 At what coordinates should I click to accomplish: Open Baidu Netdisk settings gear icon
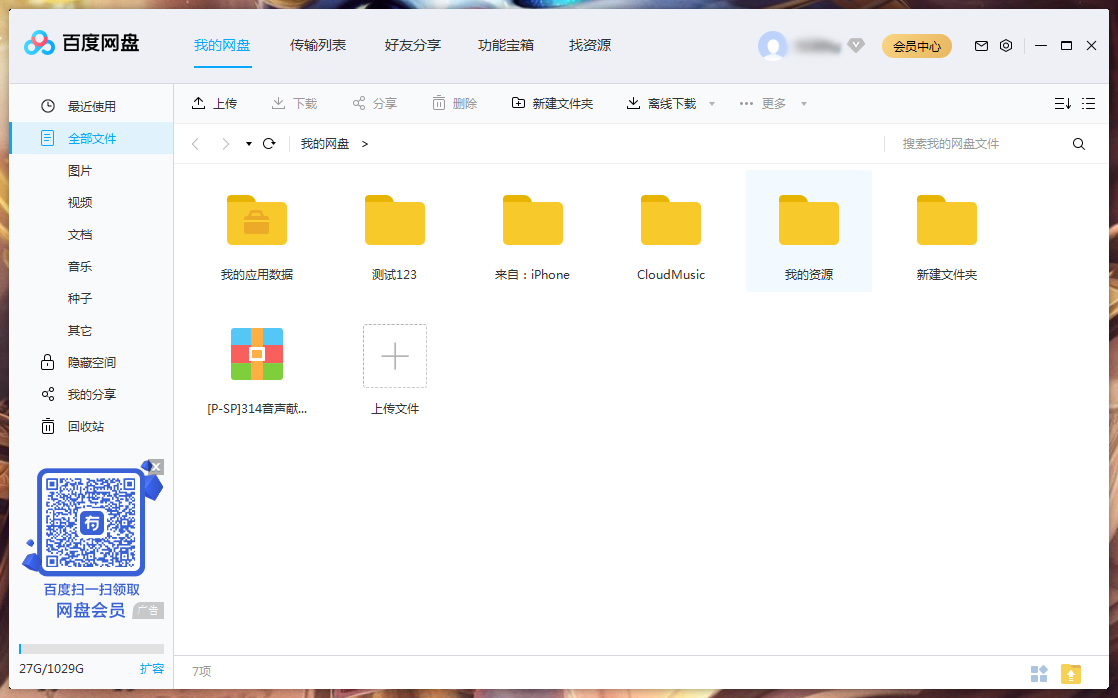tap(1006, 45)
